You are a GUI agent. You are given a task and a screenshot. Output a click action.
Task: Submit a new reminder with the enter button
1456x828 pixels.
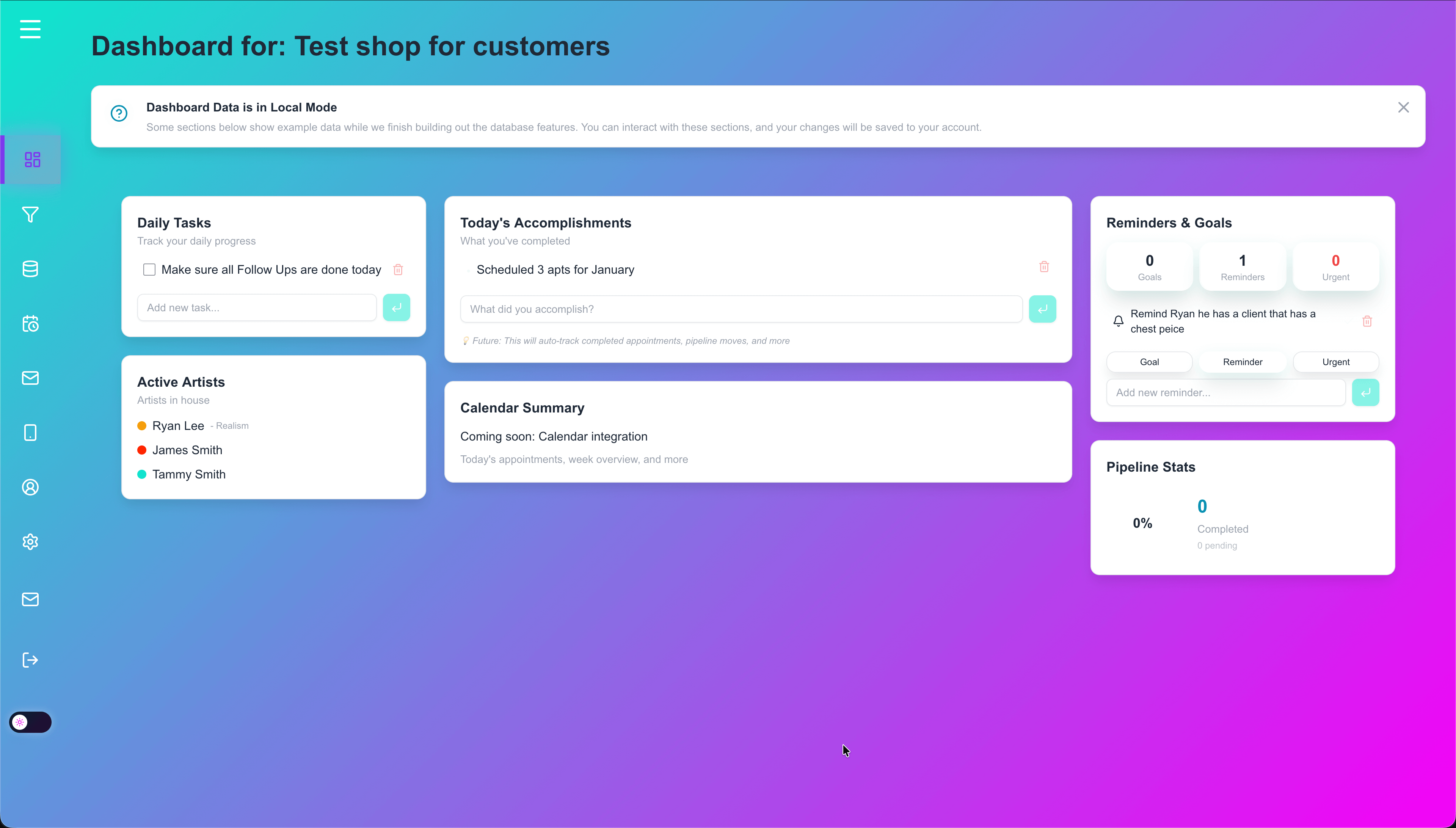(x=1366, y=392)
